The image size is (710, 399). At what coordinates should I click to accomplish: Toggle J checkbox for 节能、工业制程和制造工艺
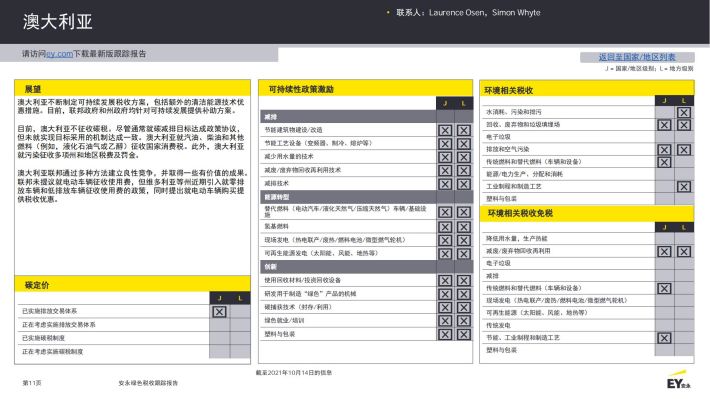664,338
